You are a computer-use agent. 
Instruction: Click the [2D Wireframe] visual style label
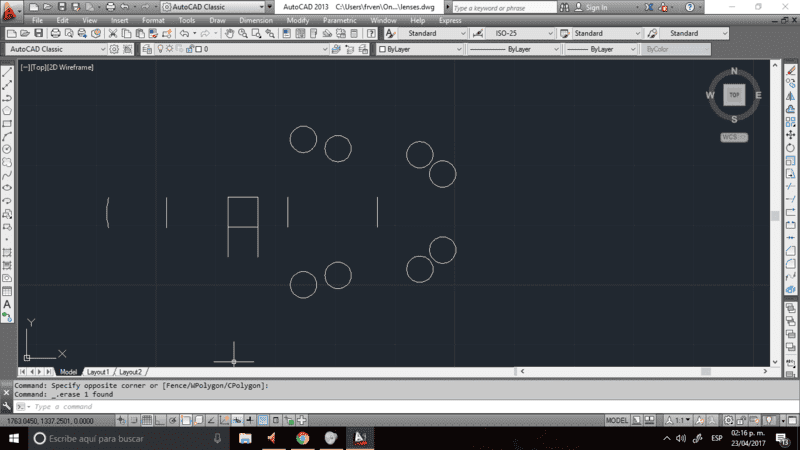[x=70, y=67]
